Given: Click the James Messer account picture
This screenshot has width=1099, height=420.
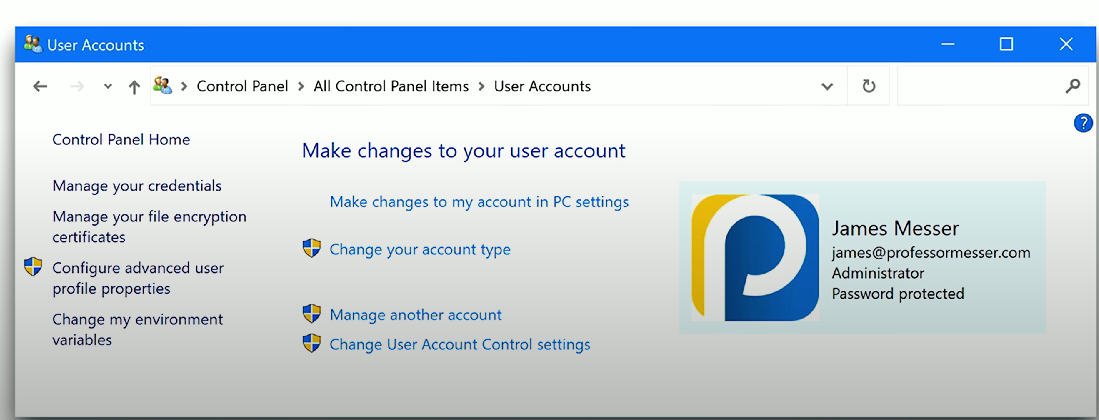Looking at the screenshot, I should [755, 257].
